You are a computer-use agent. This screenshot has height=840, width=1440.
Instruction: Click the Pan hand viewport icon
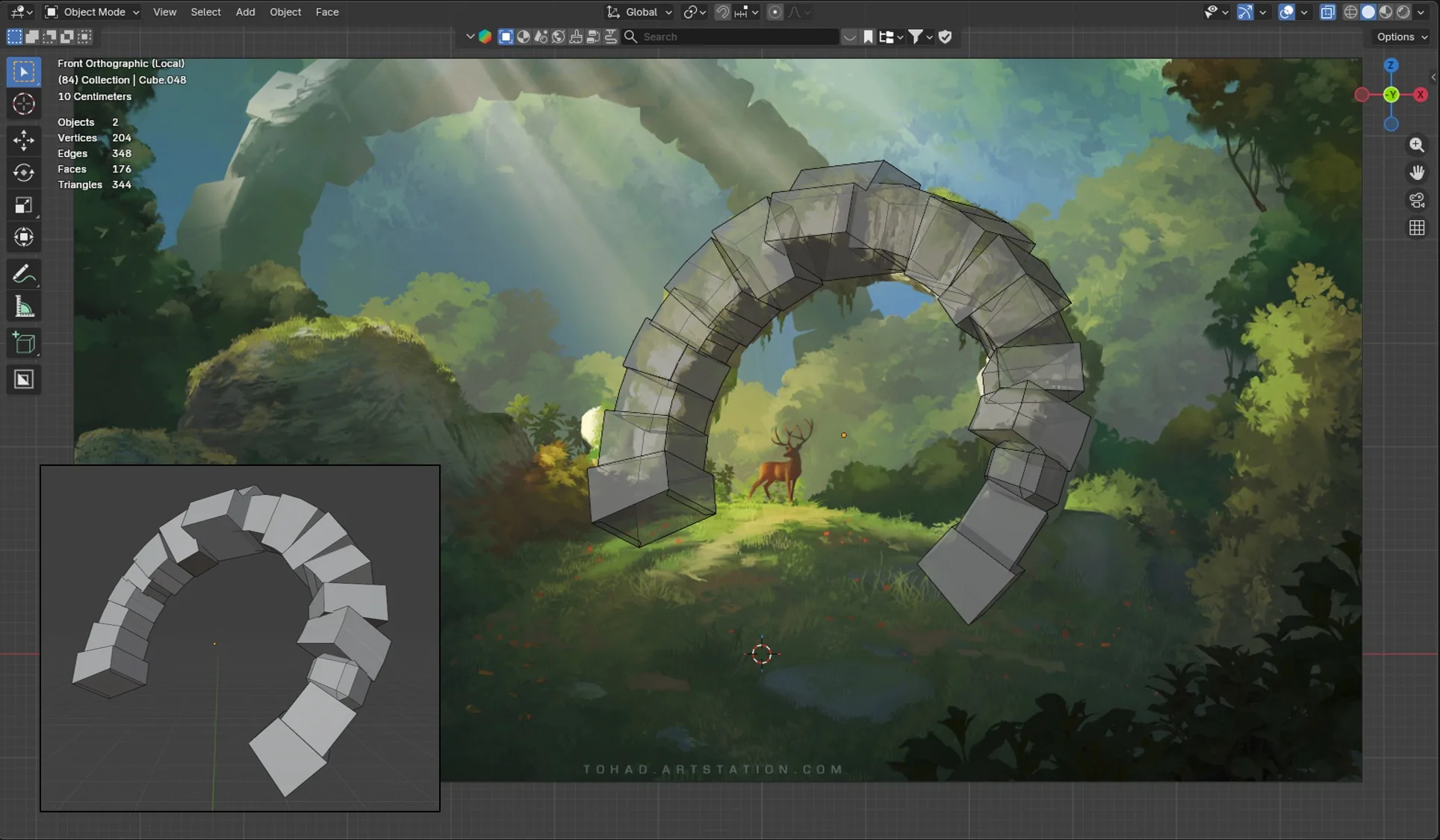[x=1417, y=172]
